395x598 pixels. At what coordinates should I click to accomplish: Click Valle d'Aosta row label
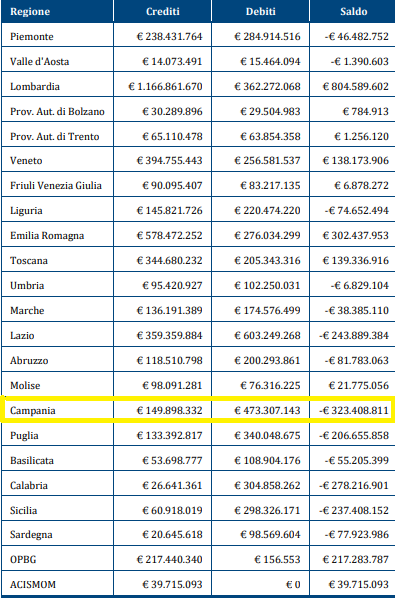pyautogui.click(x=40, y=62)
